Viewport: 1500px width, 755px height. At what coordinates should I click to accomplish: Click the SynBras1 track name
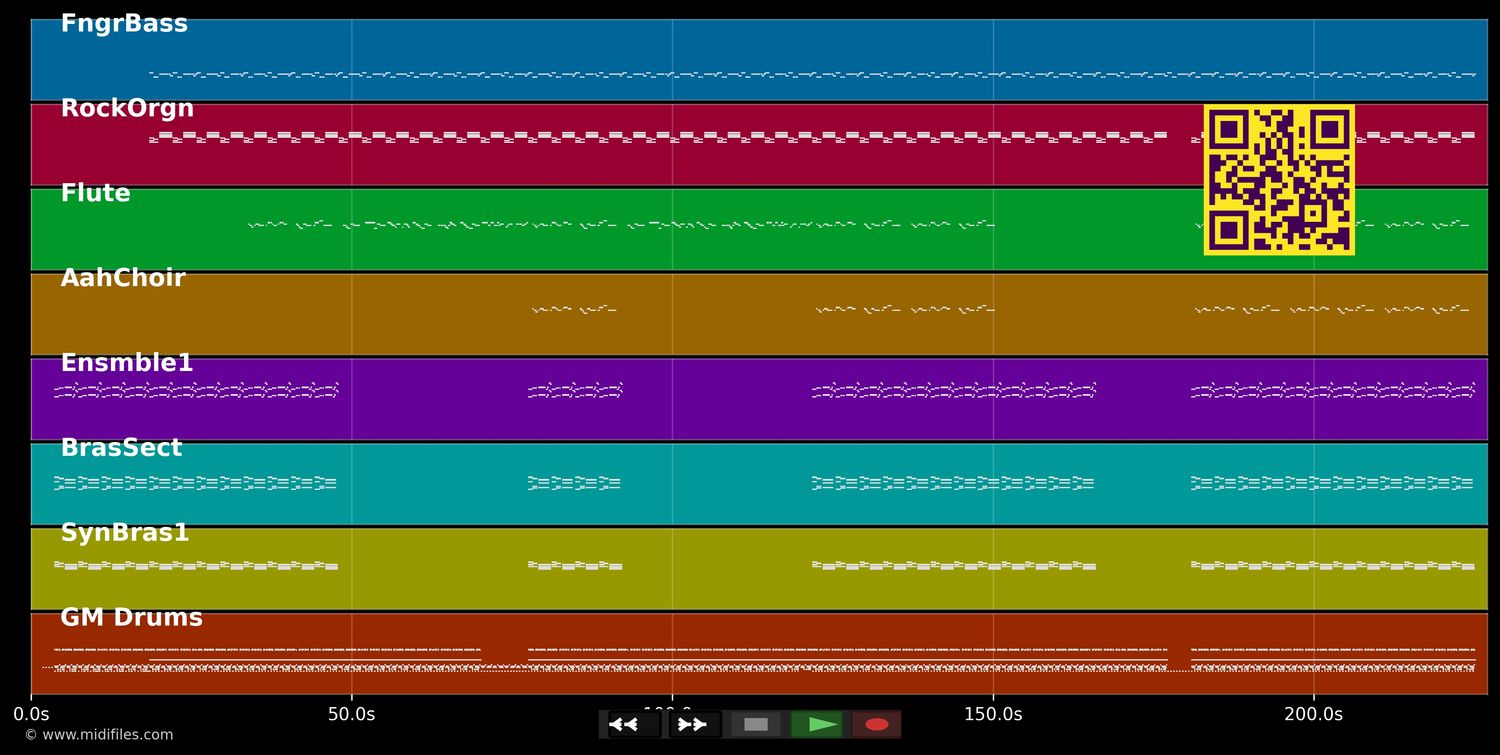point(125,534)
